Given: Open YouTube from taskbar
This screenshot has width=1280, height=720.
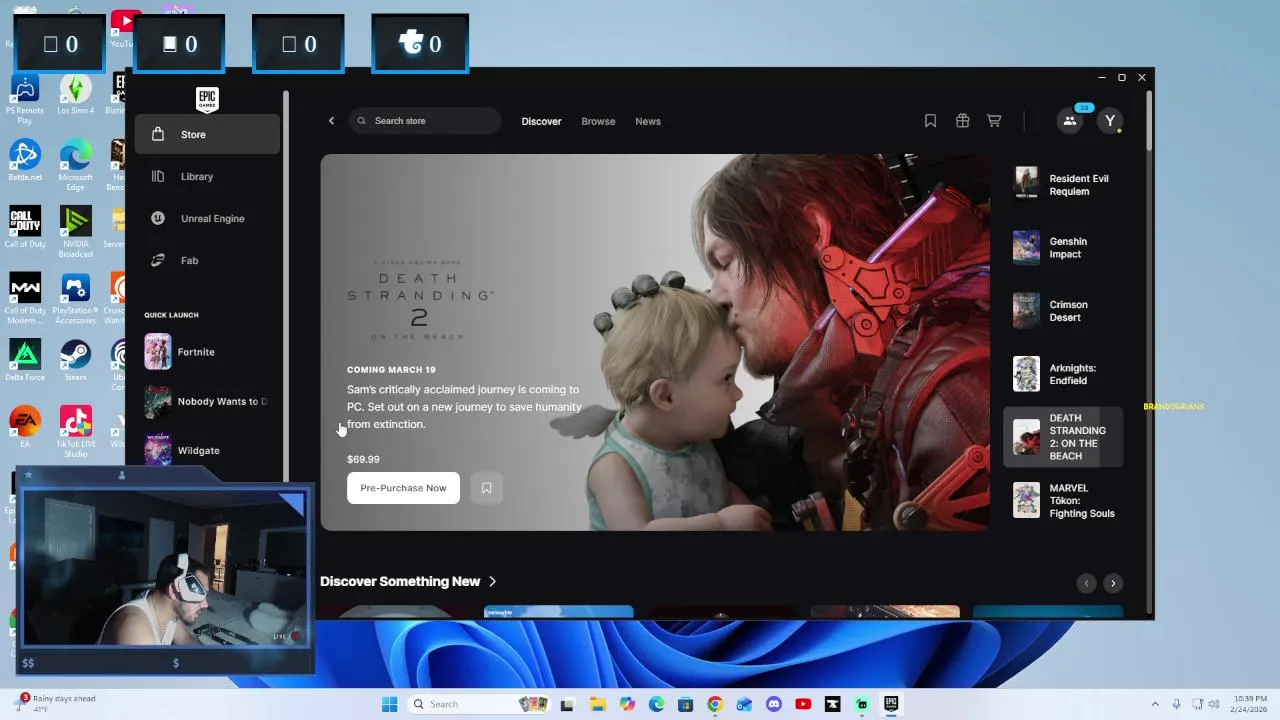Looking at the screenshot, I should (803, 704).
